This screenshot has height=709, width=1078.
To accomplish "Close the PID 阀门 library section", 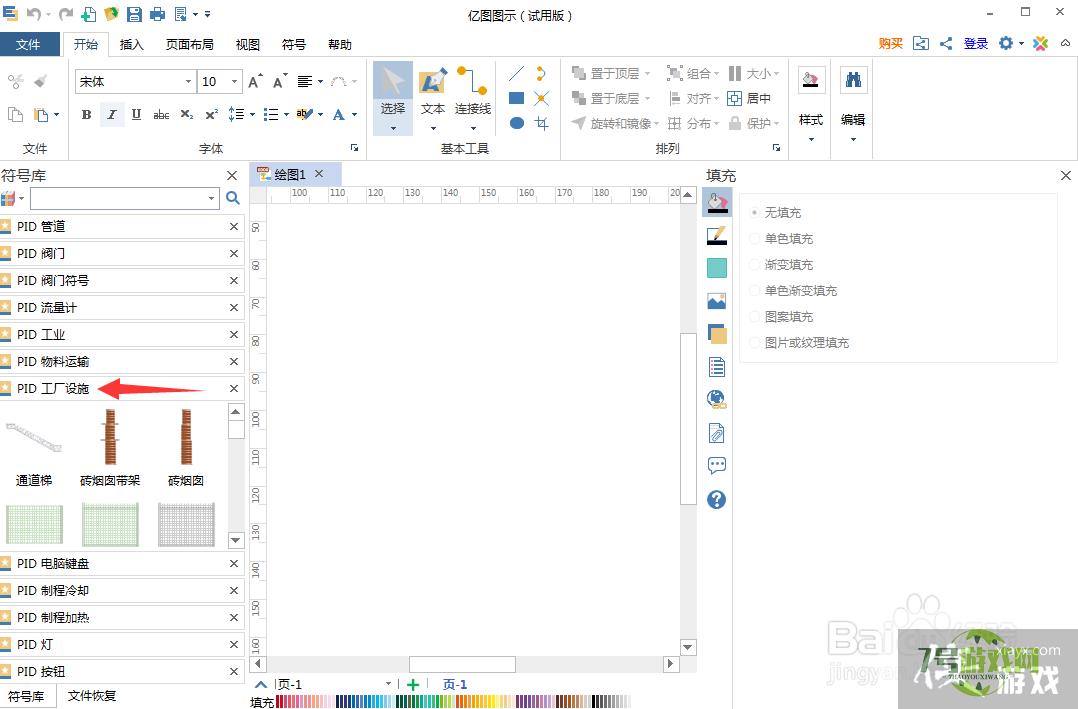I will click(234, 254).
